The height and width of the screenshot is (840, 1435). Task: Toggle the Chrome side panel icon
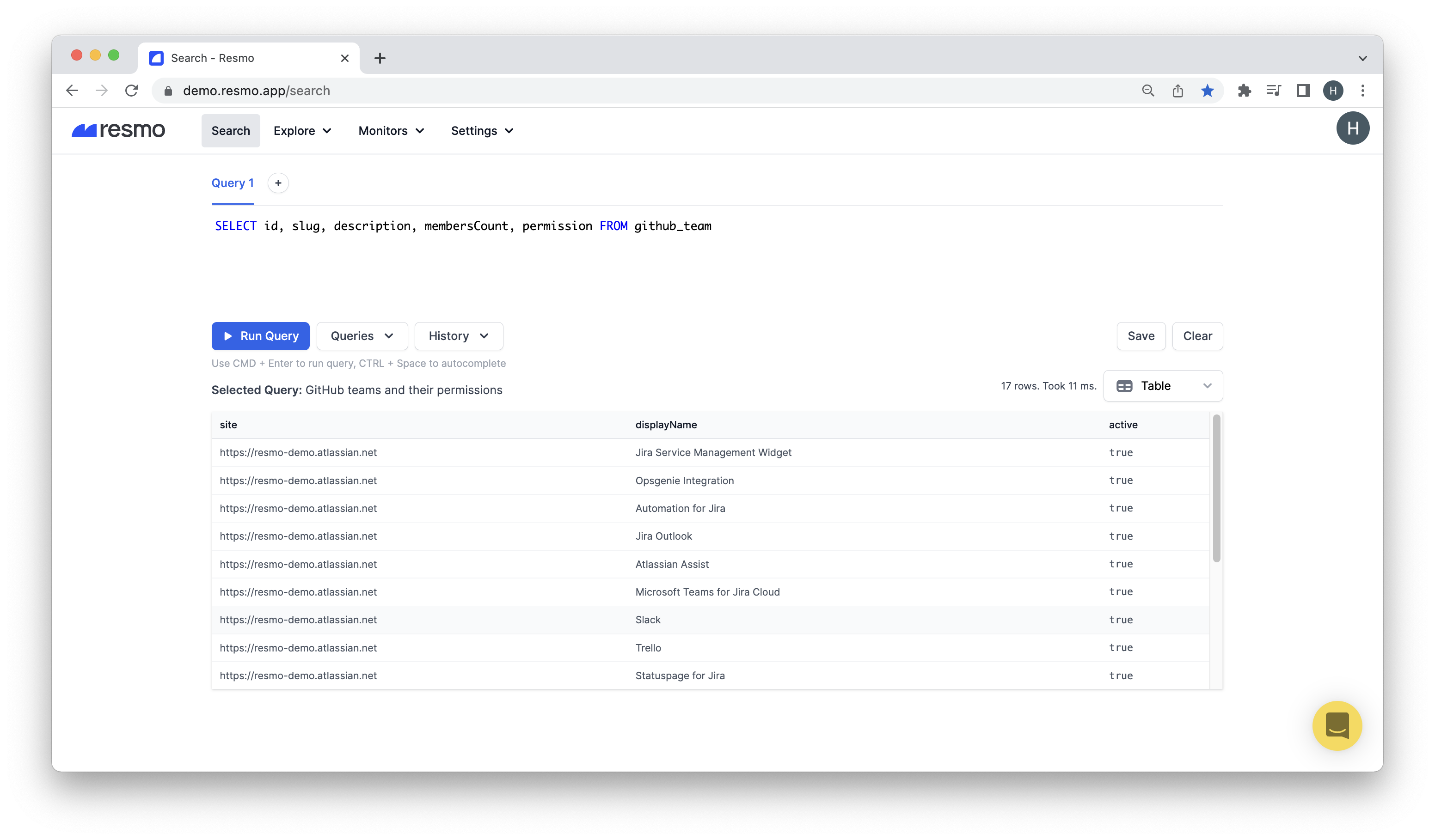(x=1303, y=91)
